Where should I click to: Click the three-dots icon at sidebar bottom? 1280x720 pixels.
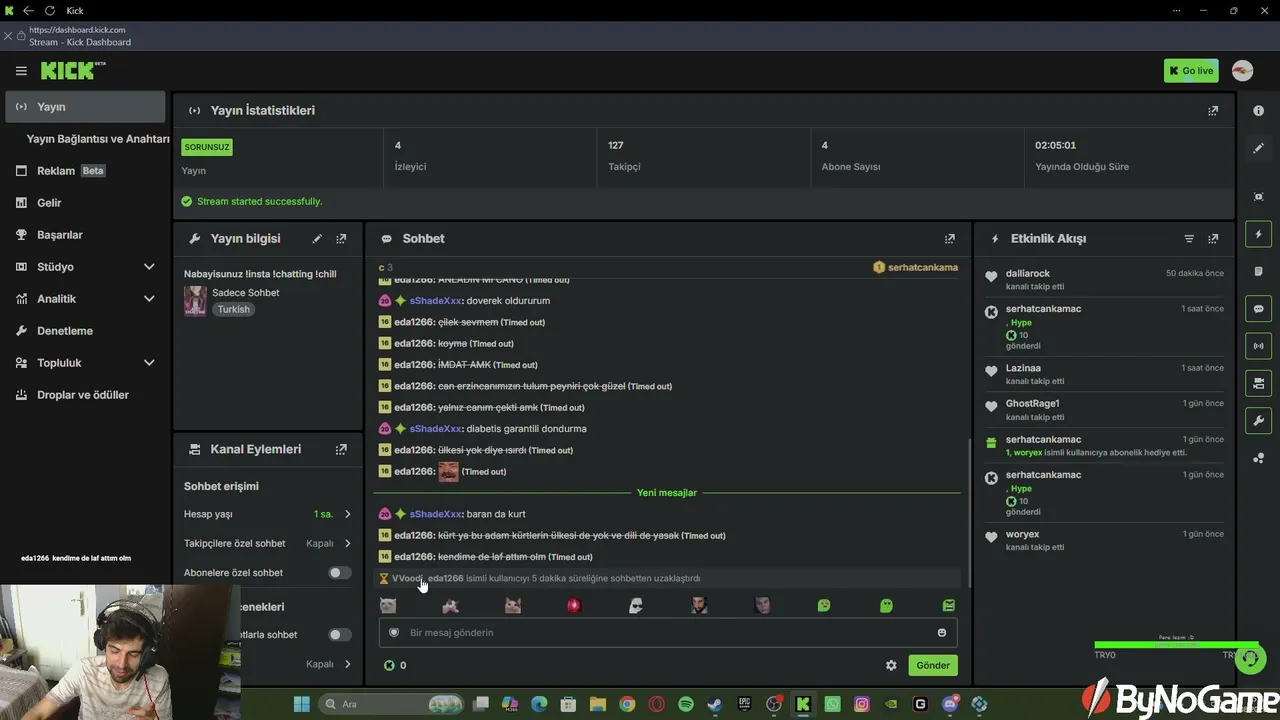point(1259,458)
